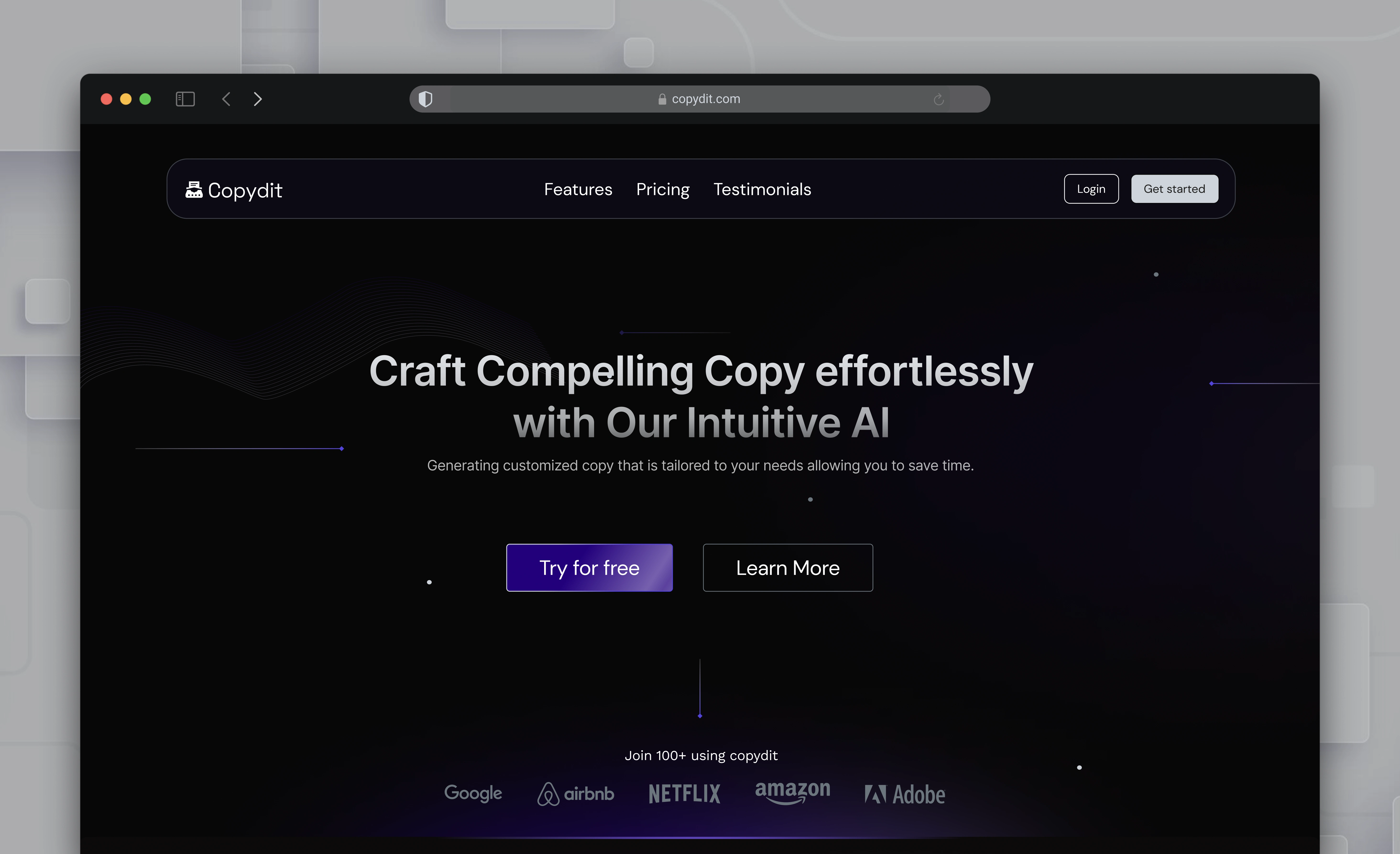Screen dimensions: 1400x854
Task: Click the yellow minimize window button
Action: pyautogui.click(x=126, y=99)
